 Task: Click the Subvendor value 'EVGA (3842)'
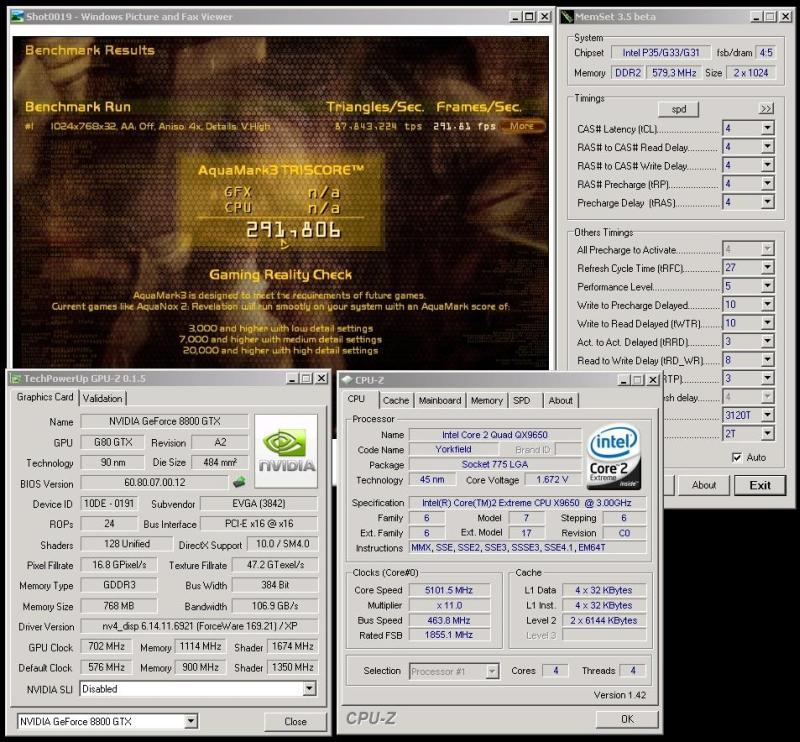[x=259, y=504]
